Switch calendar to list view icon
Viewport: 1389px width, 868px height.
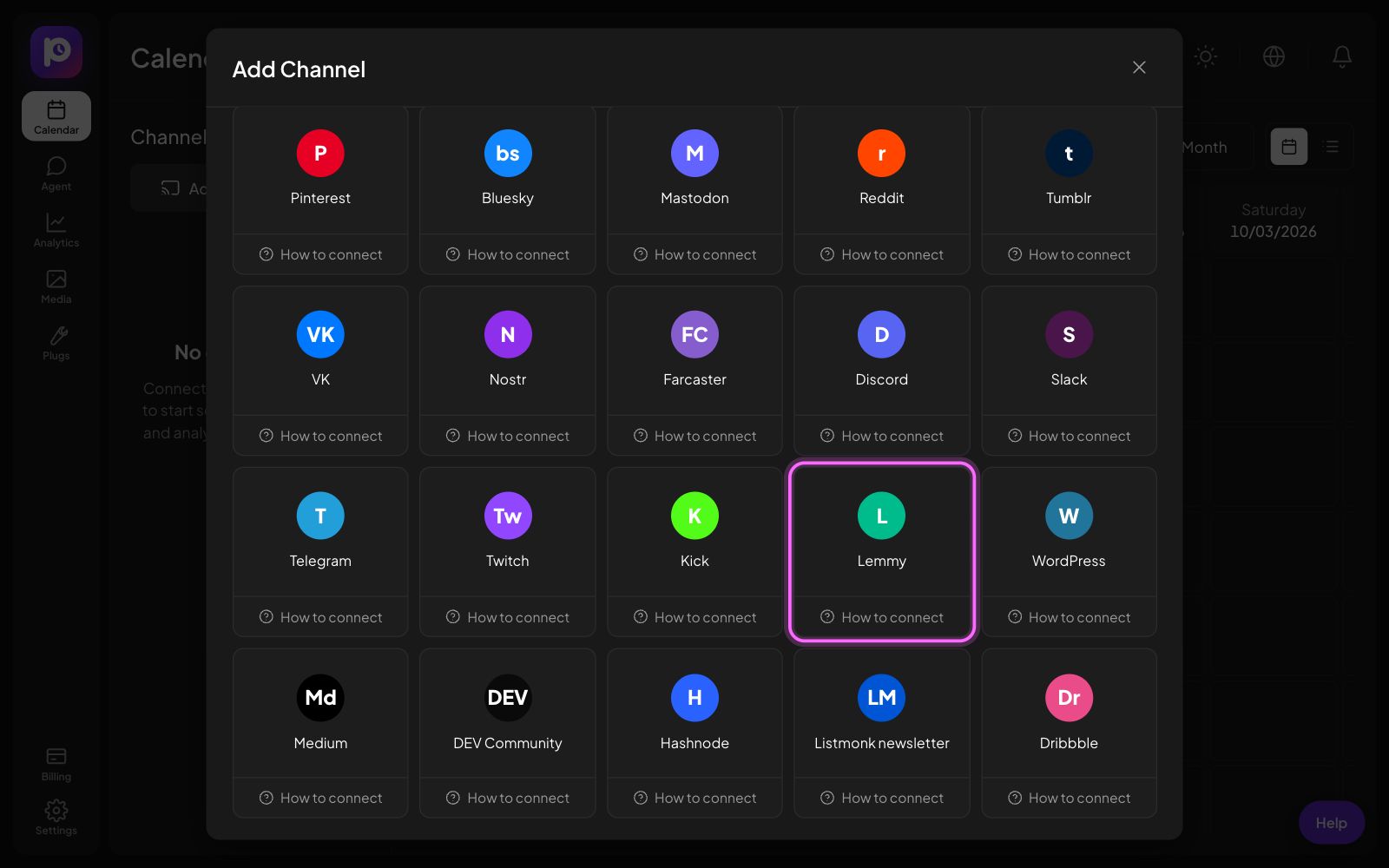(1332, 147)
